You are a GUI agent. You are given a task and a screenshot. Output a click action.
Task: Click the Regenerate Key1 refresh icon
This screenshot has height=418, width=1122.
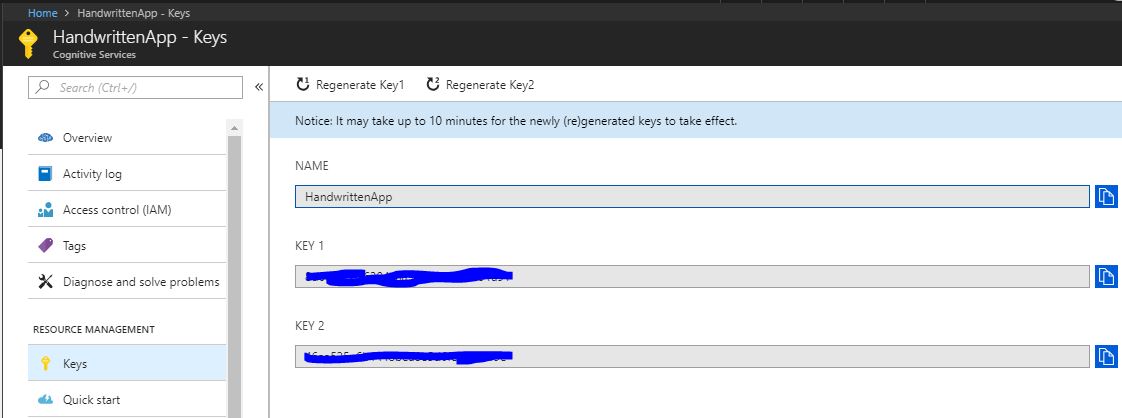click(302, 84)
